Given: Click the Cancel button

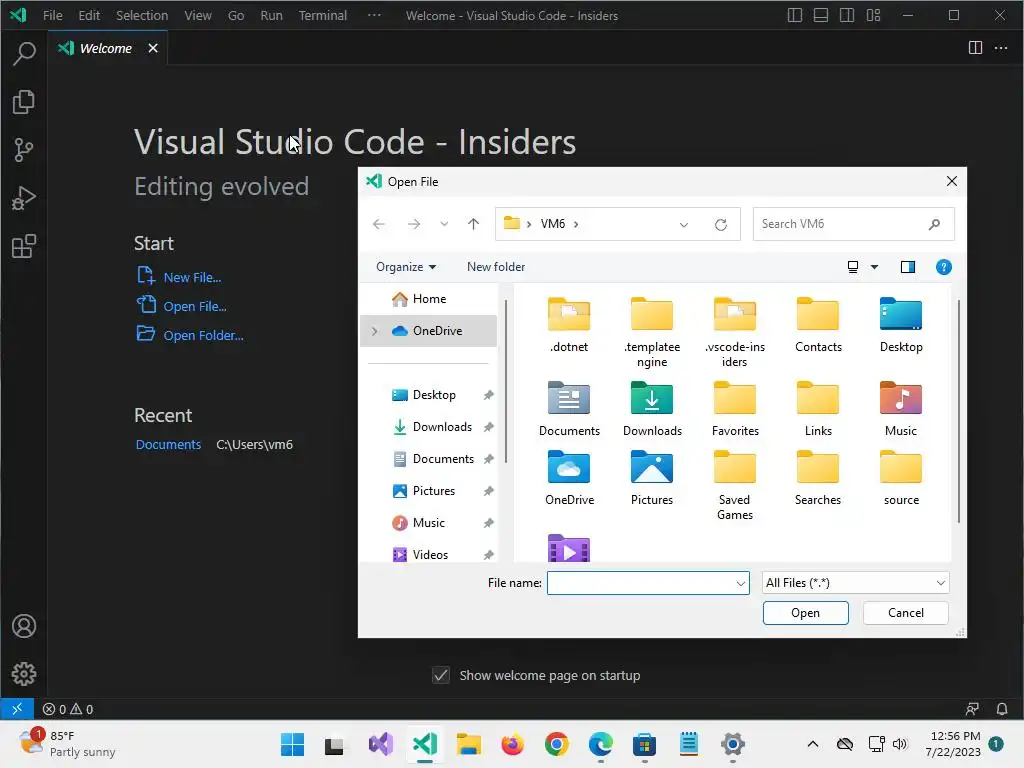Looking at the screenshot, I should pyautogui.click(x=906, y=613).
